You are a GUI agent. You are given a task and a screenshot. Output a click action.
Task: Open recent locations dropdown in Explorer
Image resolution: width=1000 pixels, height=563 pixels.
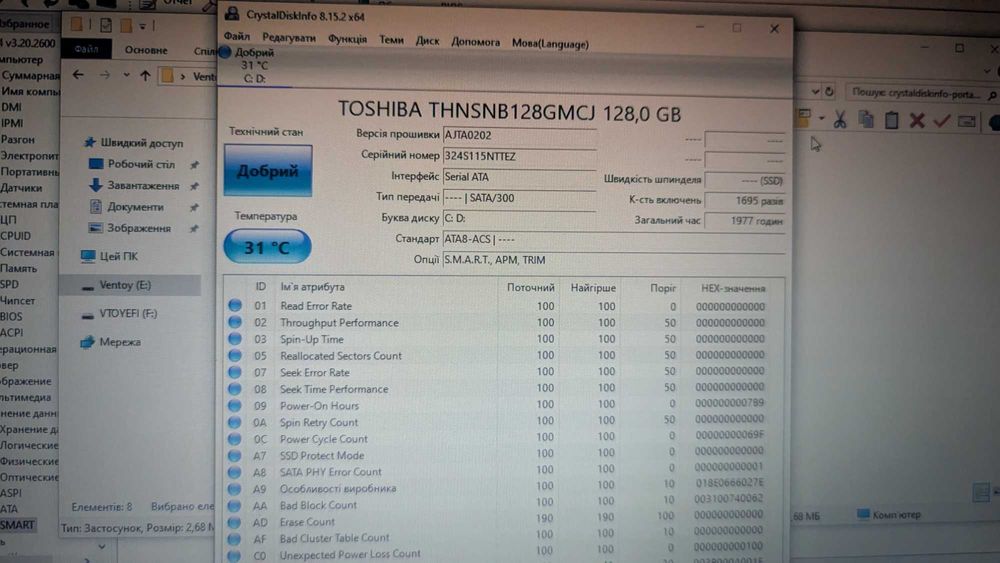[126, 75]
